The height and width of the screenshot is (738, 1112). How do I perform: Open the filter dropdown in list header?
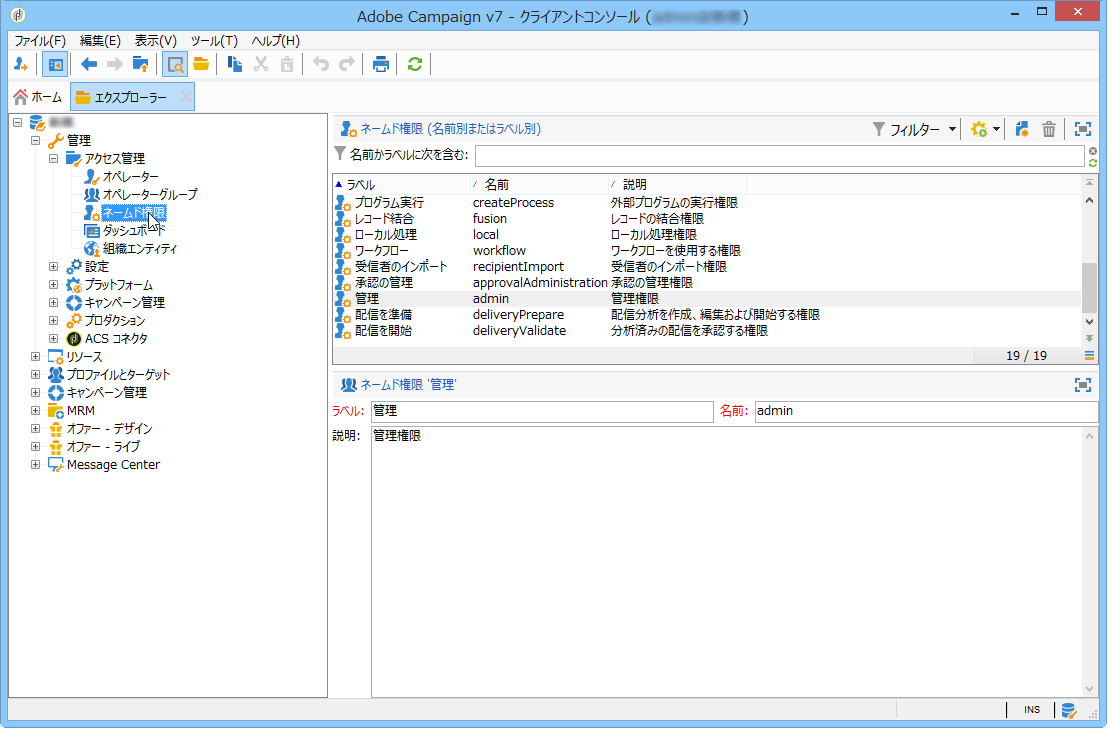(915, 129)
